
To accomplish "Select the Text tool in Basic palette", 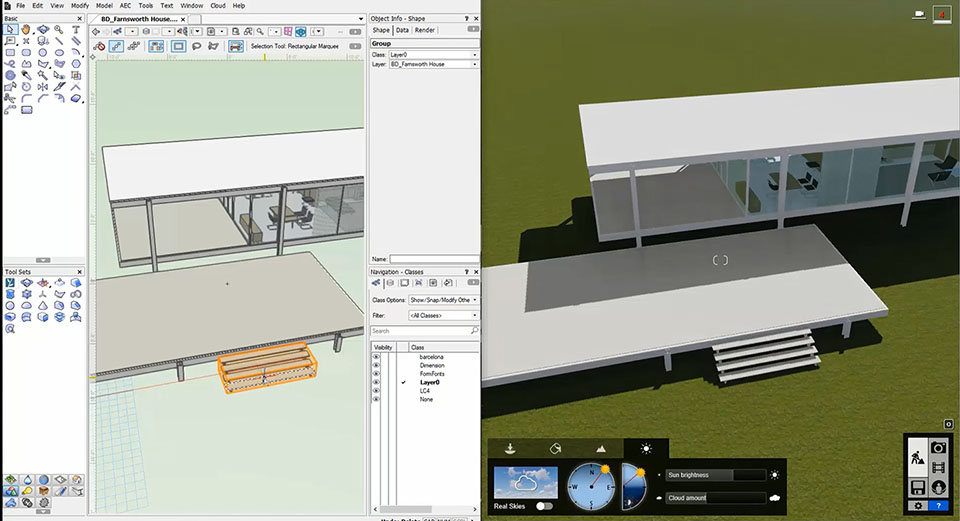I will [x=76, y=30].
